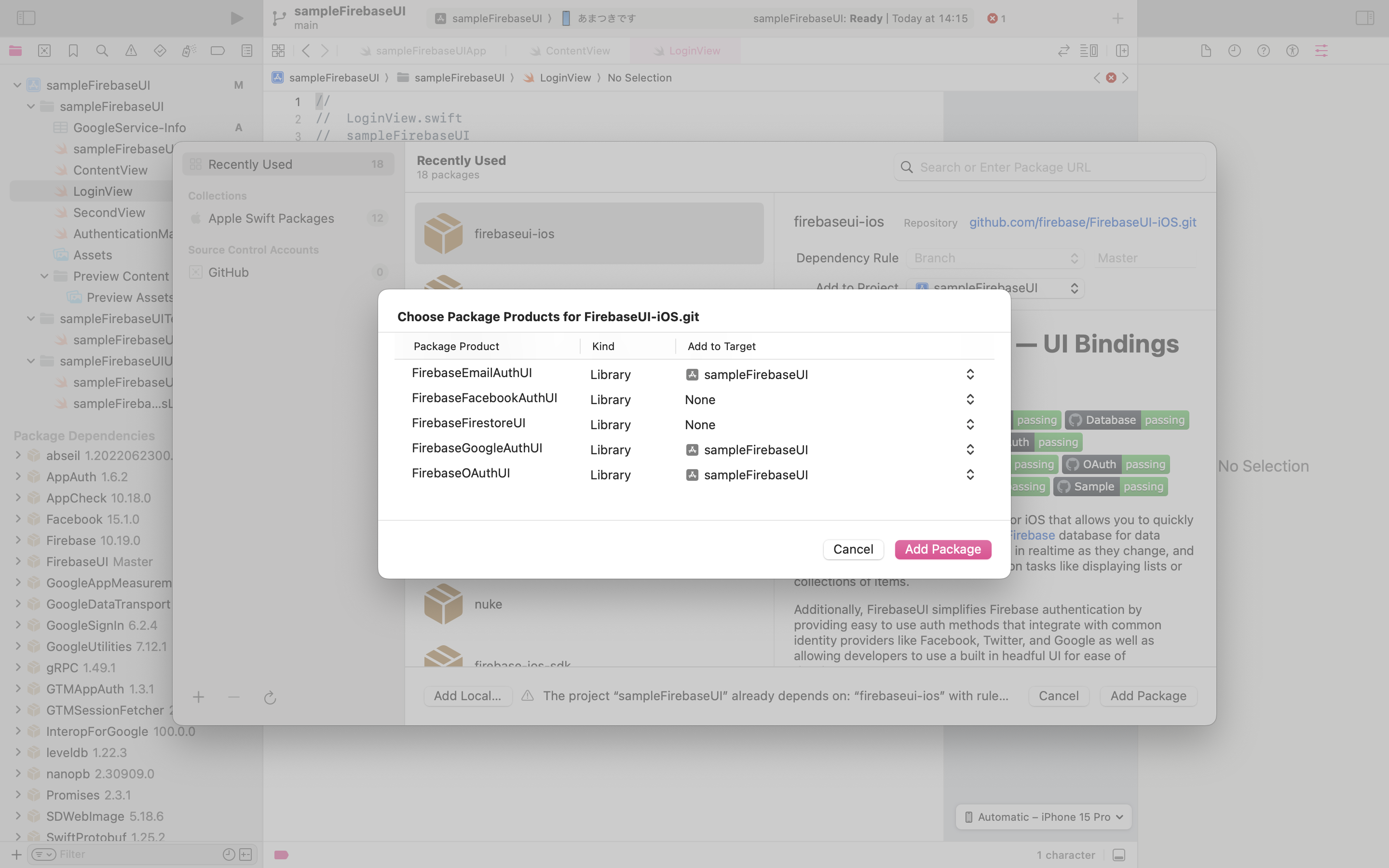This screenshot has width=1389, height=868.
Task: Click the refresh packages icon
Action: [x=270, y=697]
